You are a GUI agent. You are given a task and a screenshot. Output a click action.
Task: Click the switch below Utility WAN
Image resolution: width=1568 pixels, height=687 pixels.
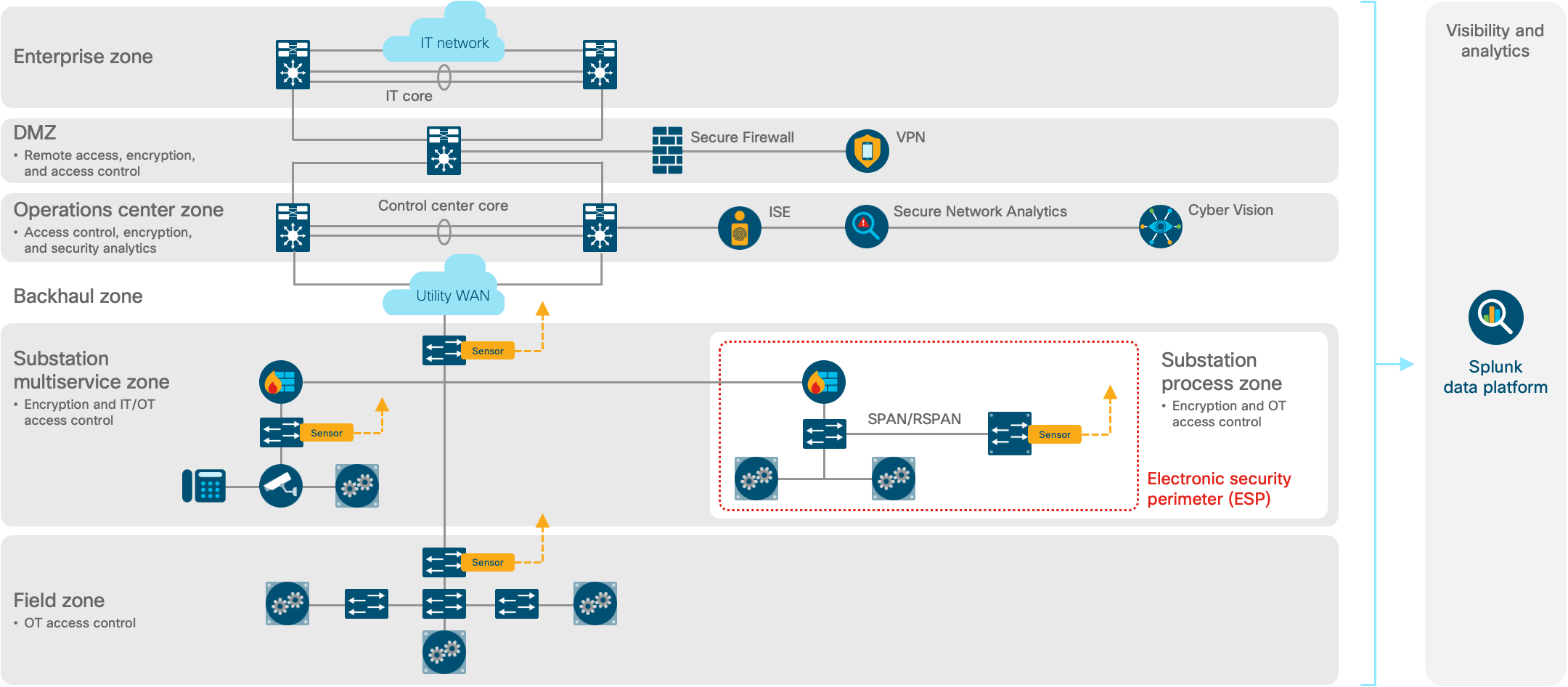[444, 350]
